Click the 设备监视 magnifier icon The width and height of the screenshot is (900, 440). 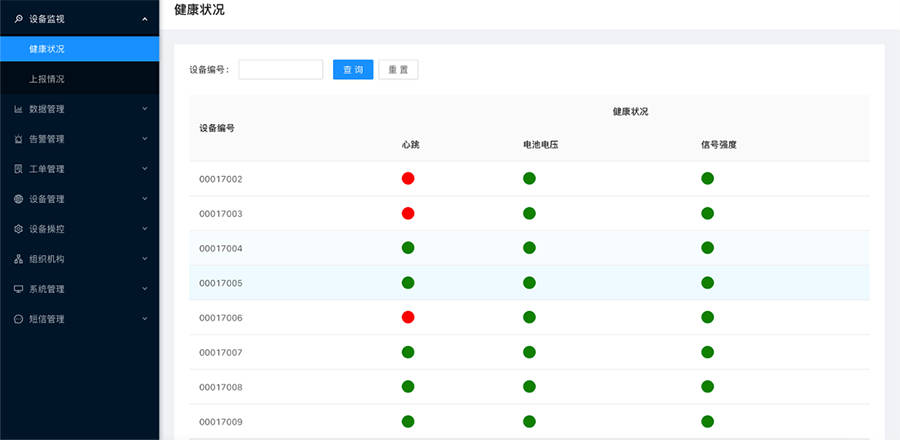click(18, 19)
